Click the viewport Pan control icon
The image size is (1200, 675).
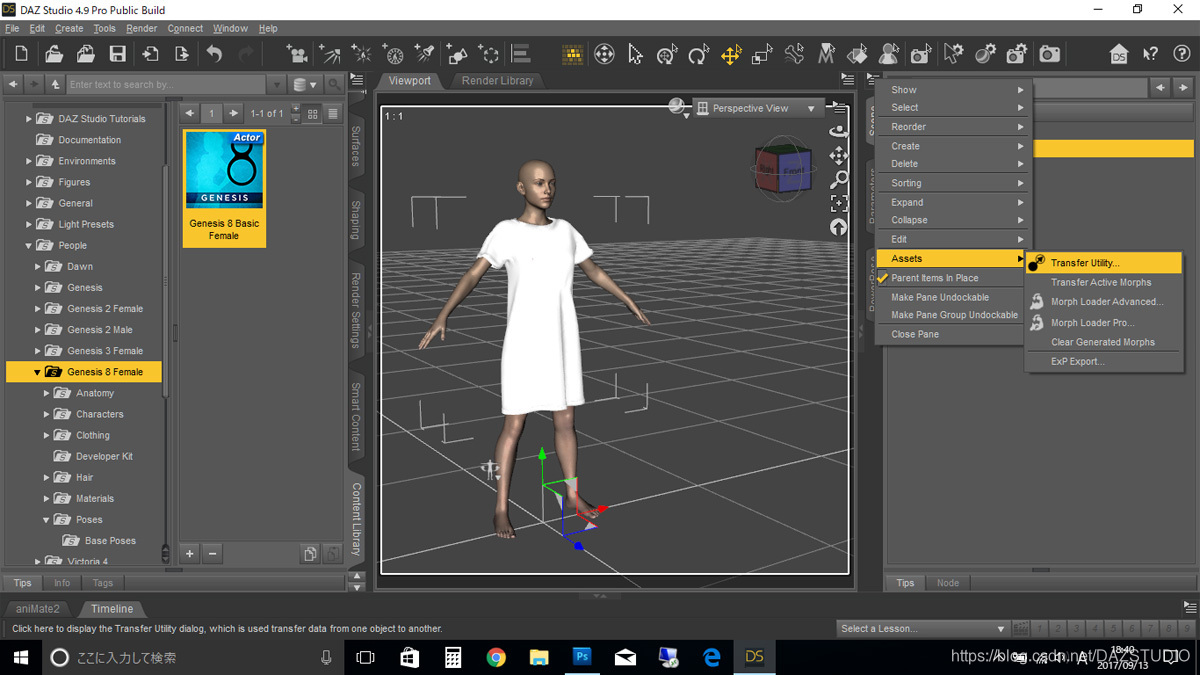click(x=839, y=155)
